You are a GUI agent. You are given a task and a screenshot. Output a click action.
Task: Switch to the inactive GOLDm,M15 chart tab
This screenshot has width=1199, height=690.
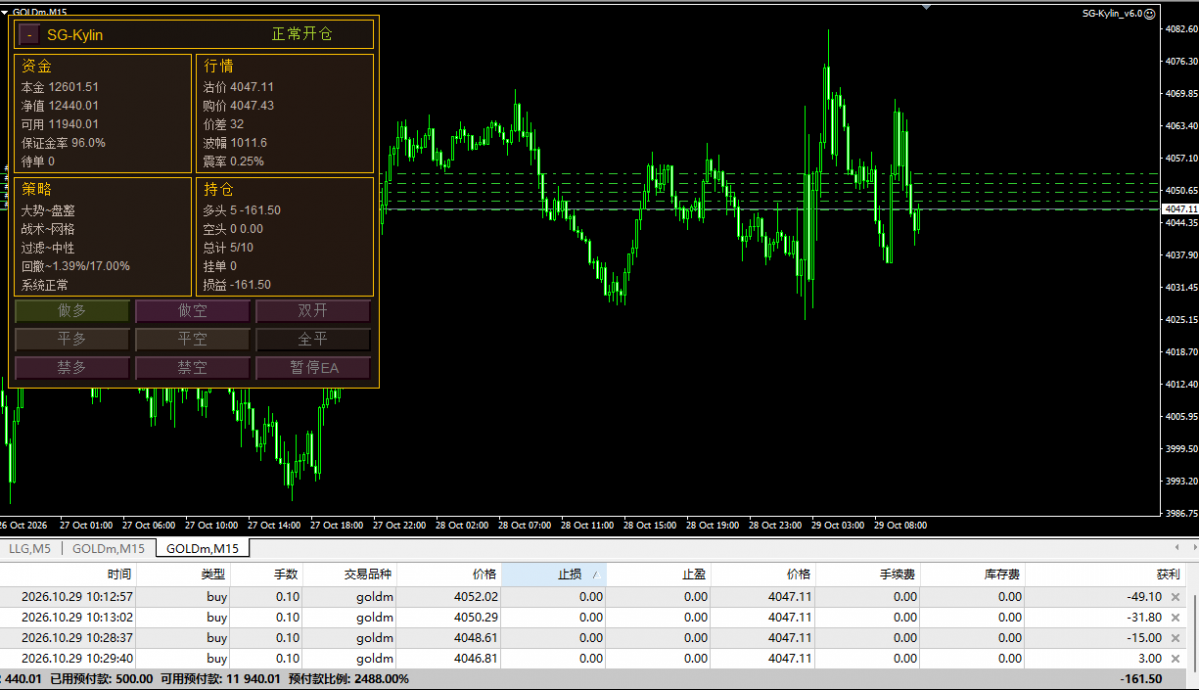[108, 548]
